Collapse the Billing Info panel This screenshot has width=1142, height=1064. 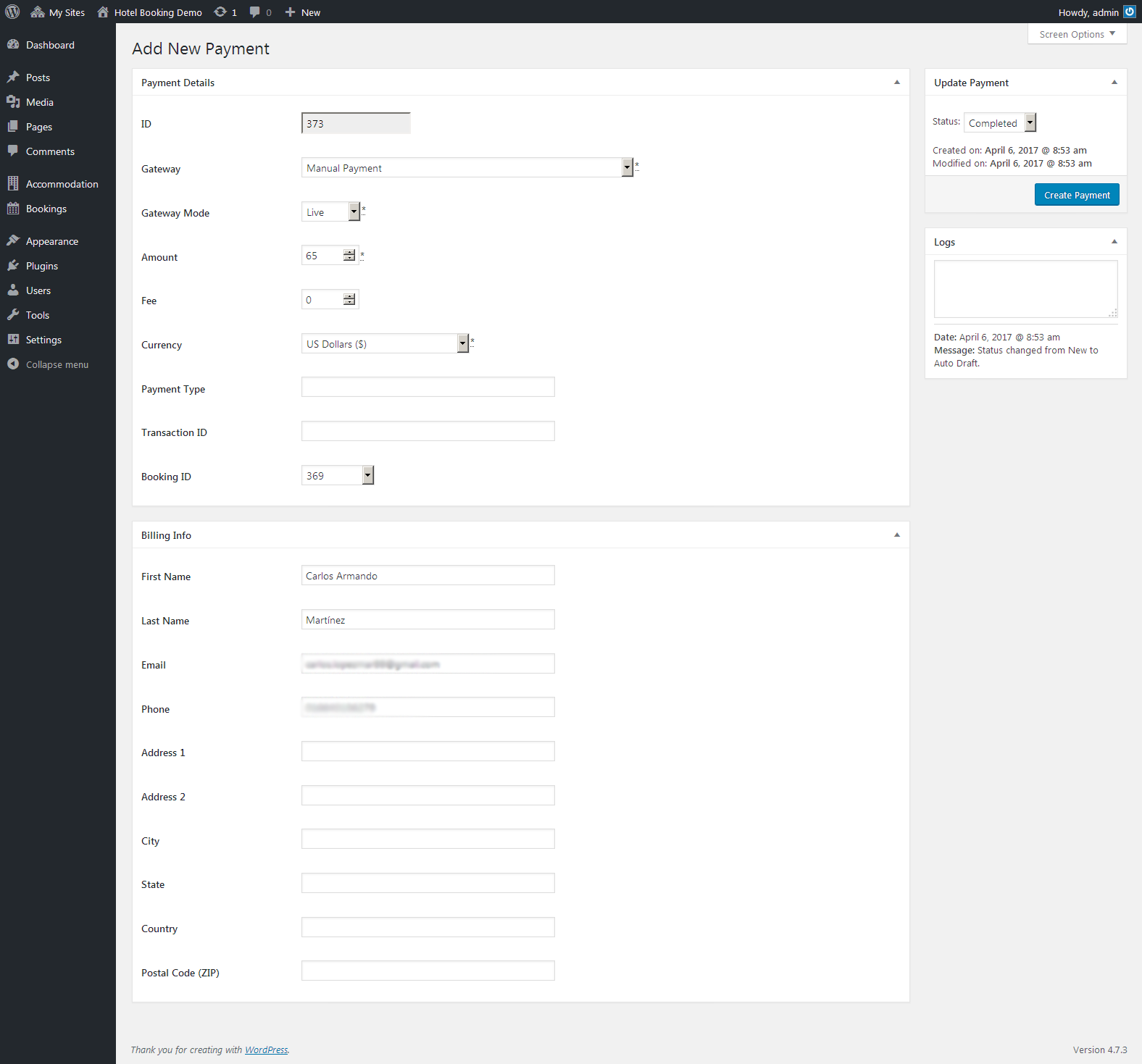pos(896,535)
